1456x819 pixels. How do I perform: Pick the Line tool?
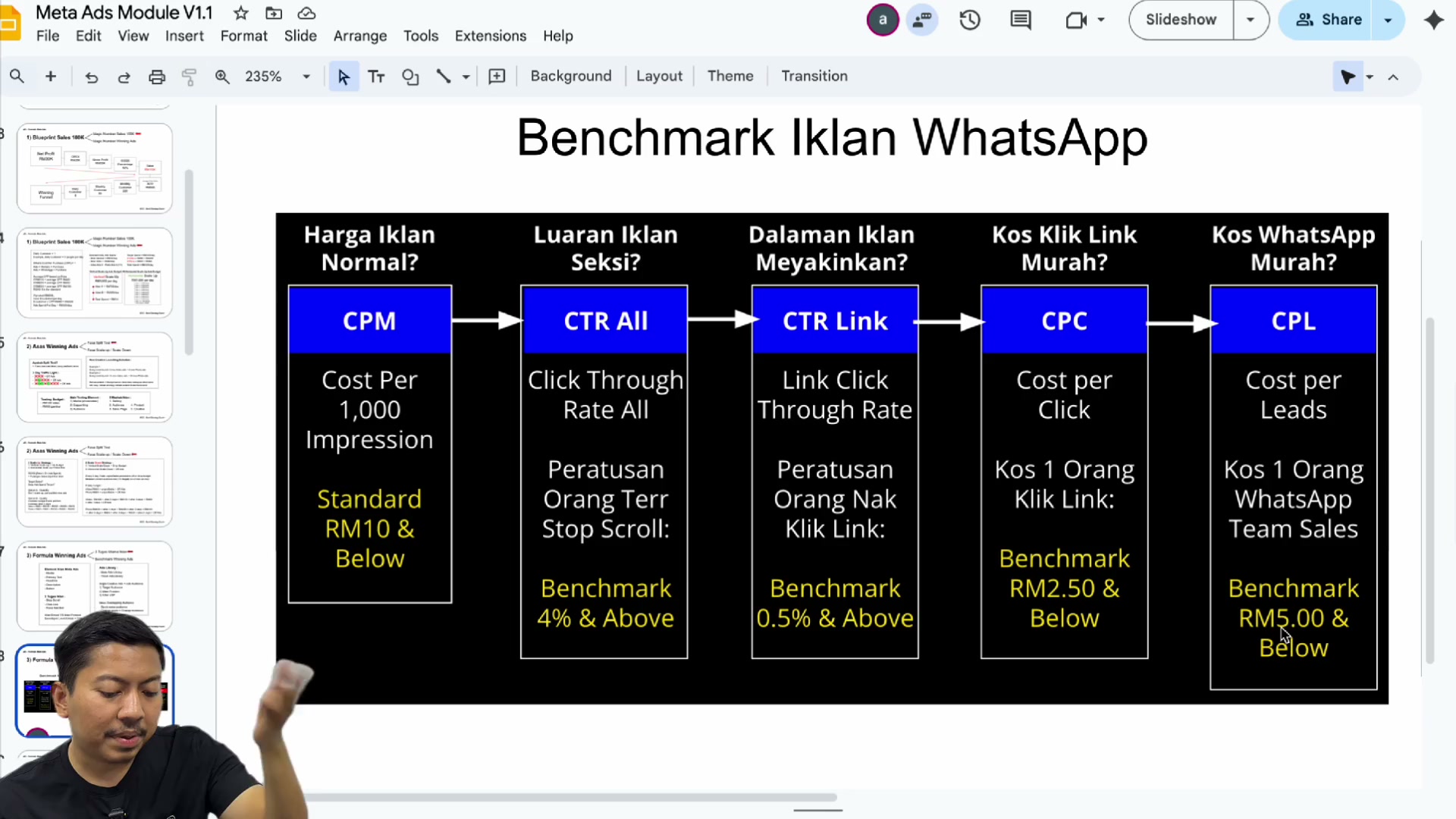point(444,77)
